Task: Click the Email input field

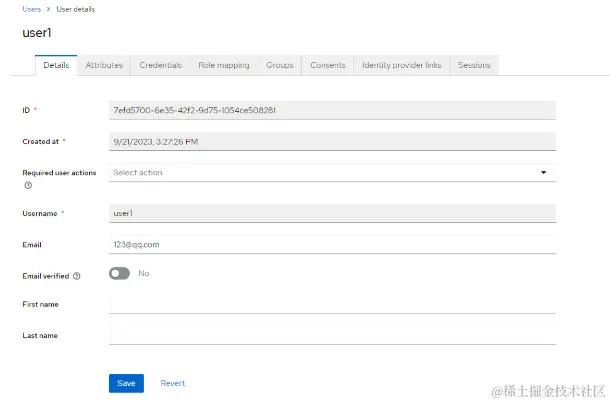Action: (331, 243)
